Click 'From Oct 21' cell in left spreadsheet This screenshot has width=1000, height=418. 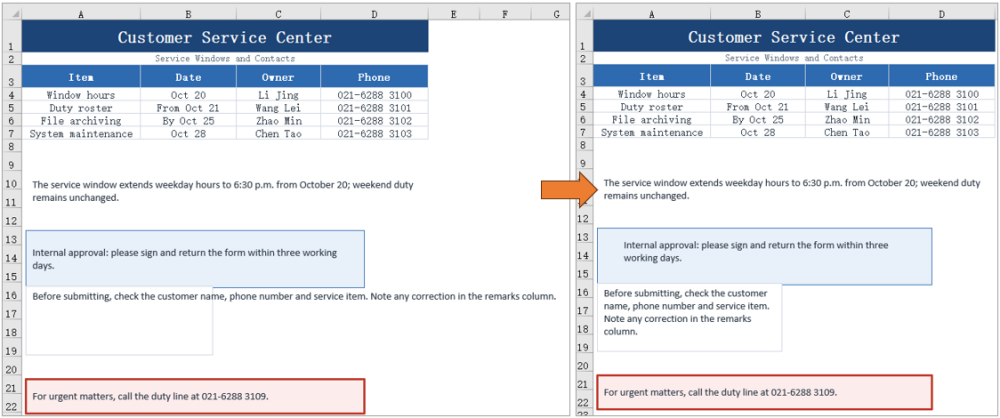(x=188, y=108)
